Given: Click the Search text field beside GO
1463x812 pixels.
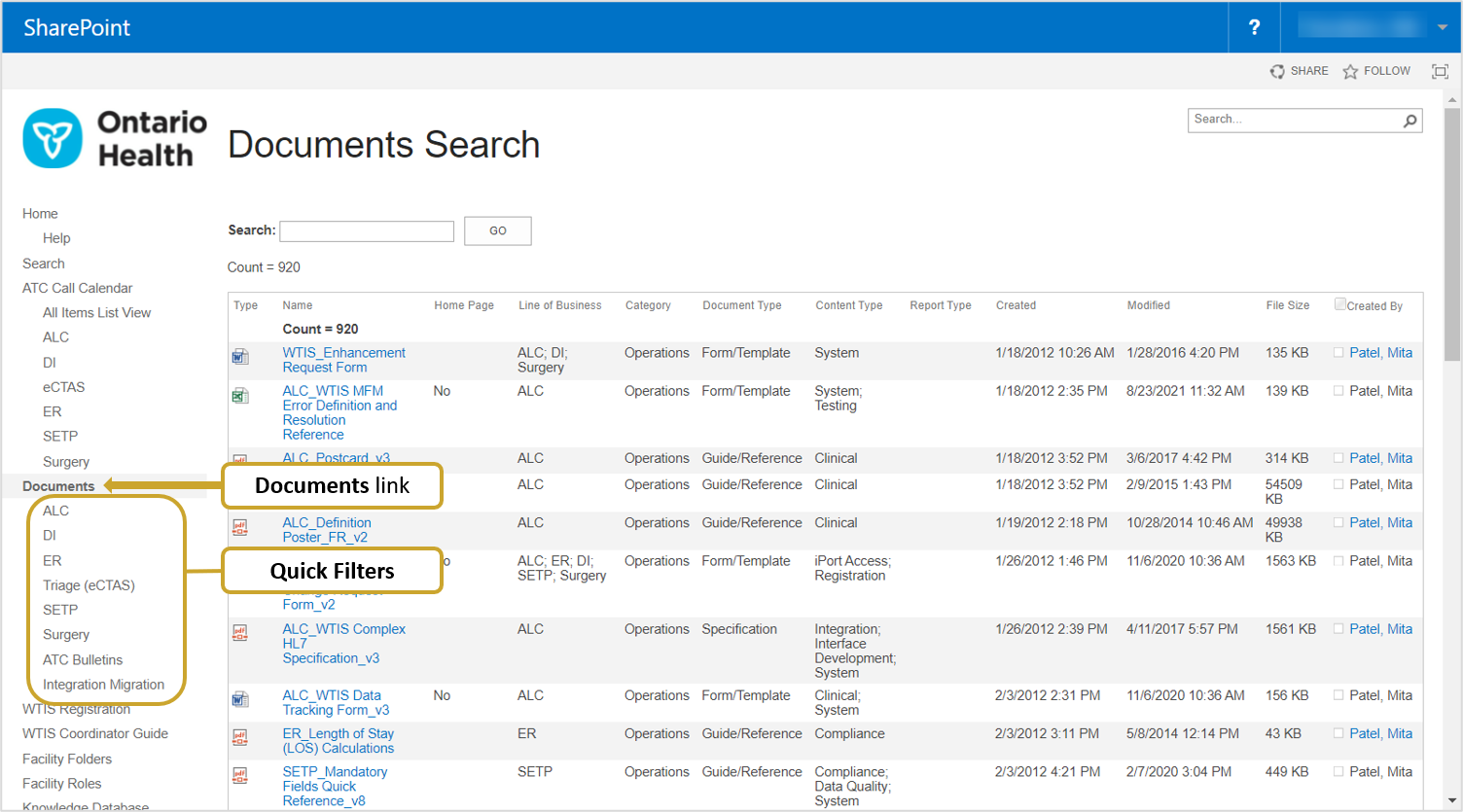Looking at the screenshot, I should click(x=367, y=231).
